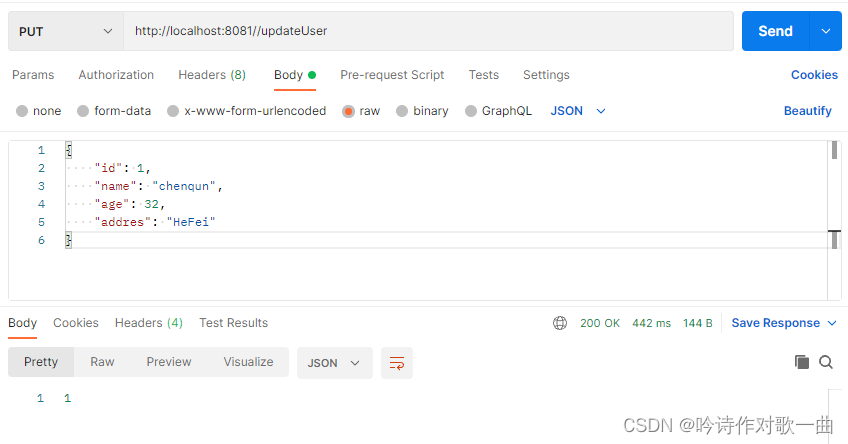Open the PUT method dropdown
Screen dimensions: 848x444
[66, 31]
